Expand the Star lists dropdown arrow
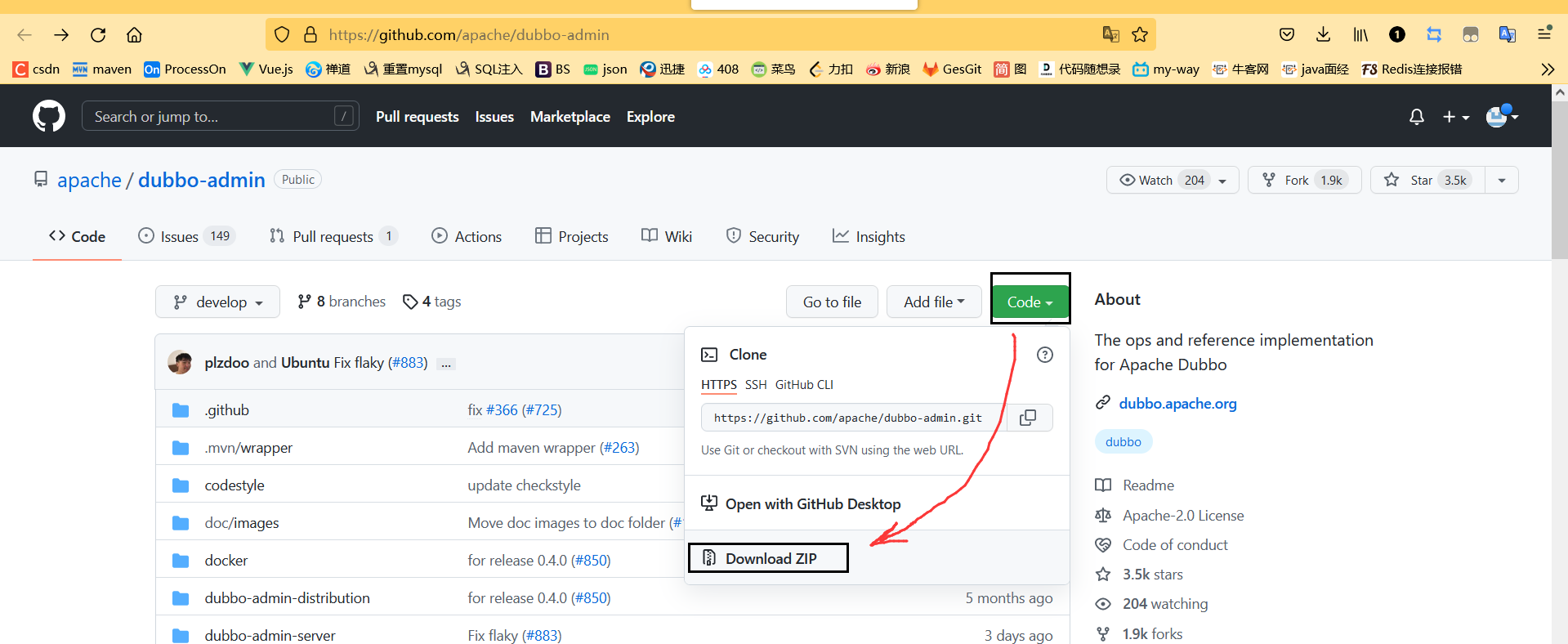The image size is (1568, 644). [1502, 180]
